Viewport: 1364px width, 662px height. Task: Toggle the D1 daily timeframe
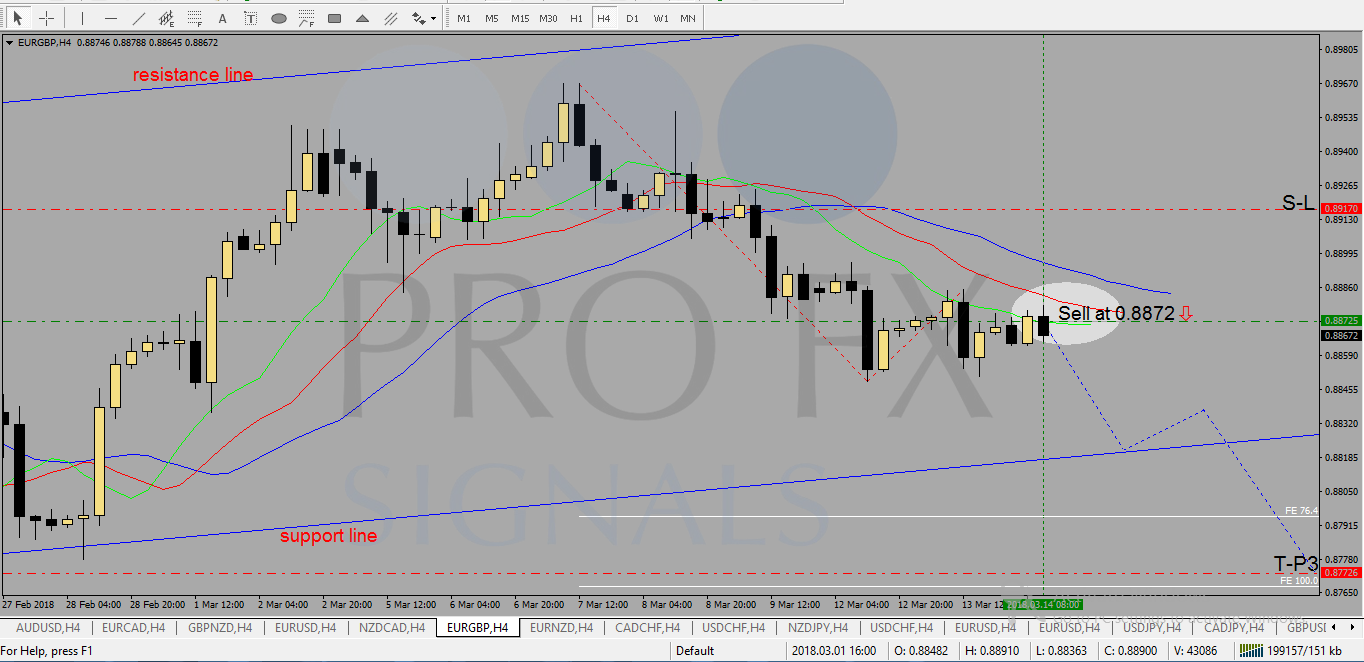[632, 18]
